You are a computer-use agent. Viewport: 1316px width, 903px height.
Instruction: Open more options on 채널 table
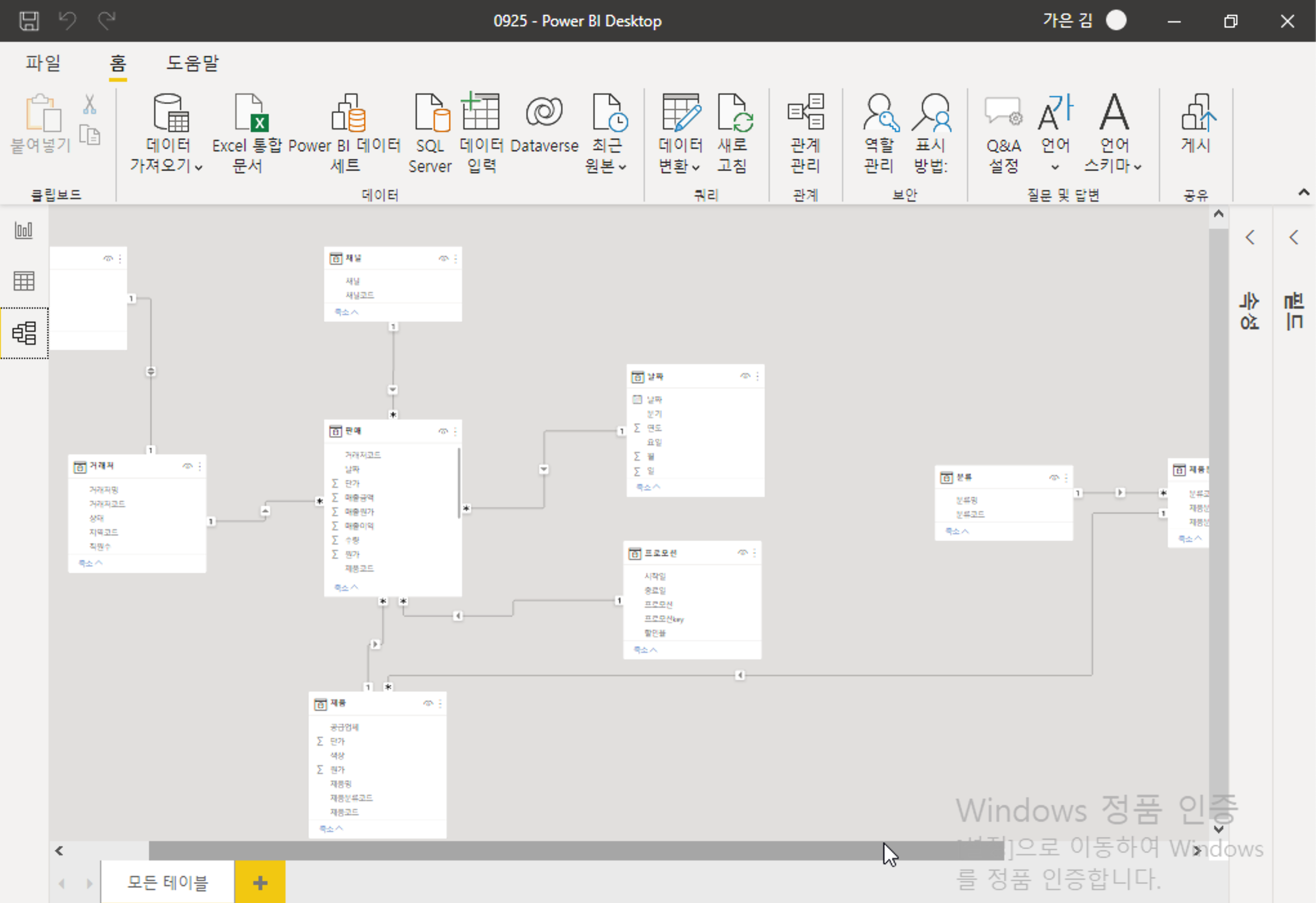(455, 259)
